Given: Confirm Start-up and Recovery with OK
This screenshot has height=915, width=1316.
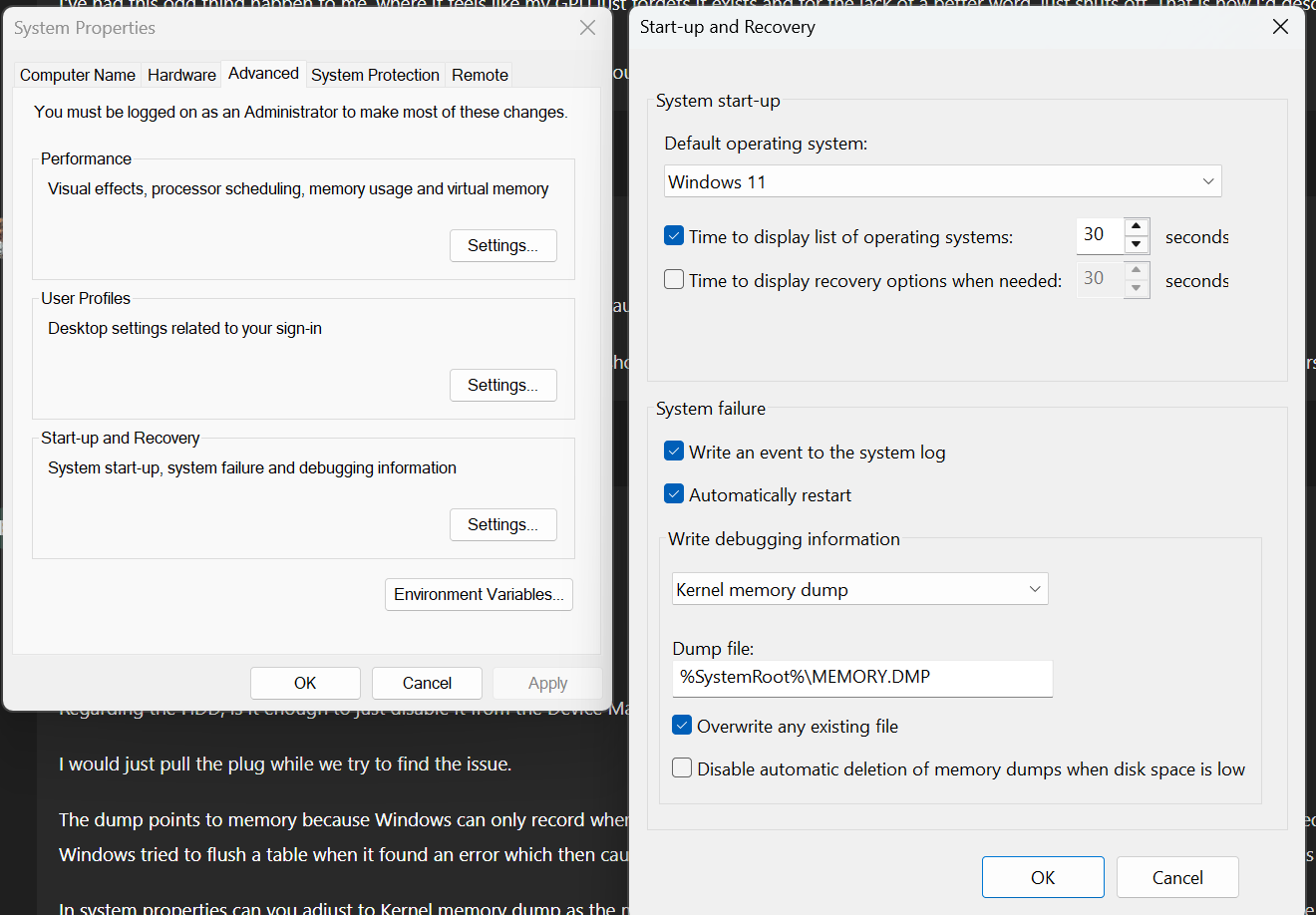Looking at the screenshot, I should (1043, 877).
